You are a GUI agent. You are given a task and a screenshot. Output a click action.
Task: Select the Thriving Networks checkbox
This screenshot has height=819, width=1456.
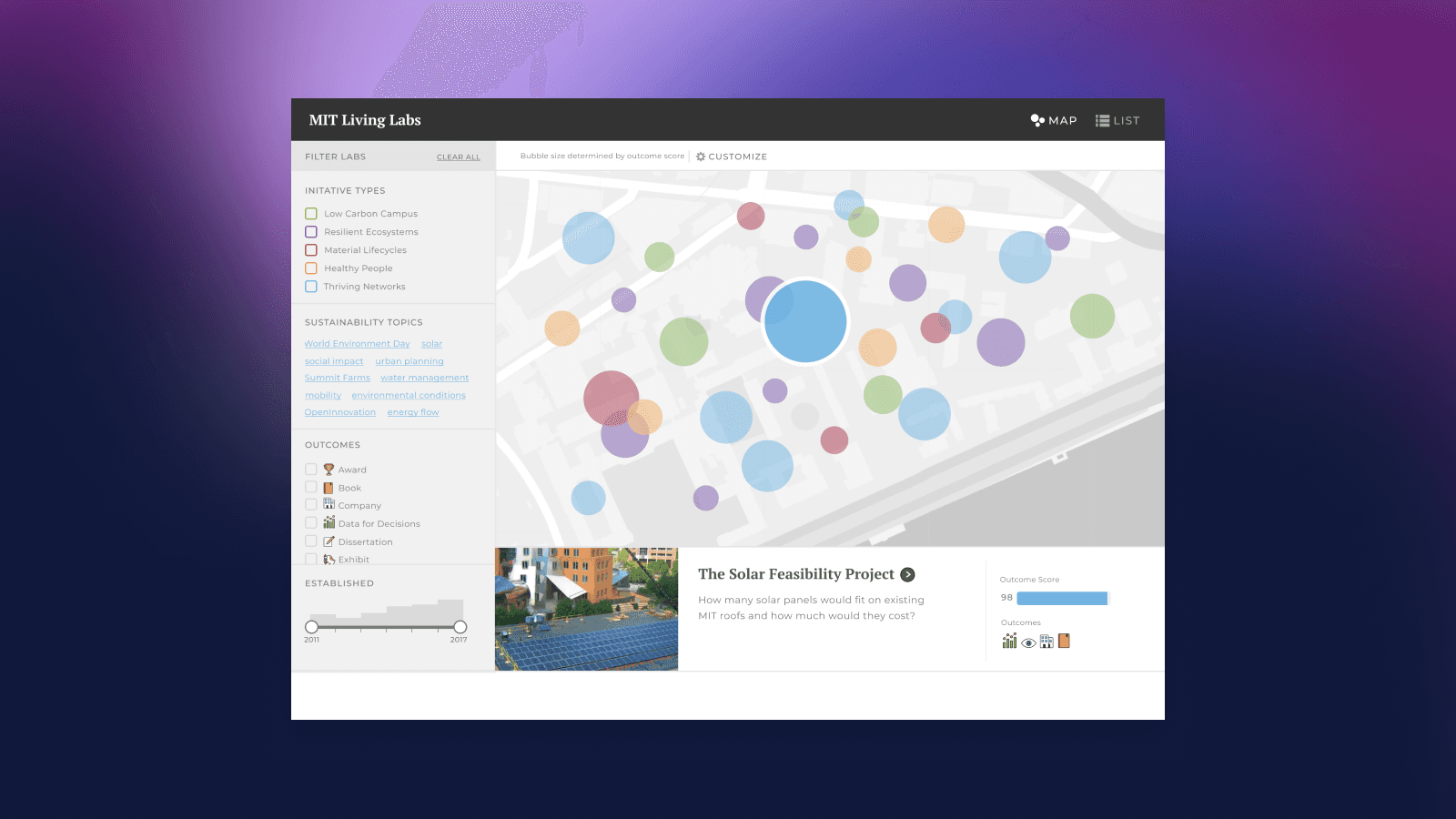(311, 287)
